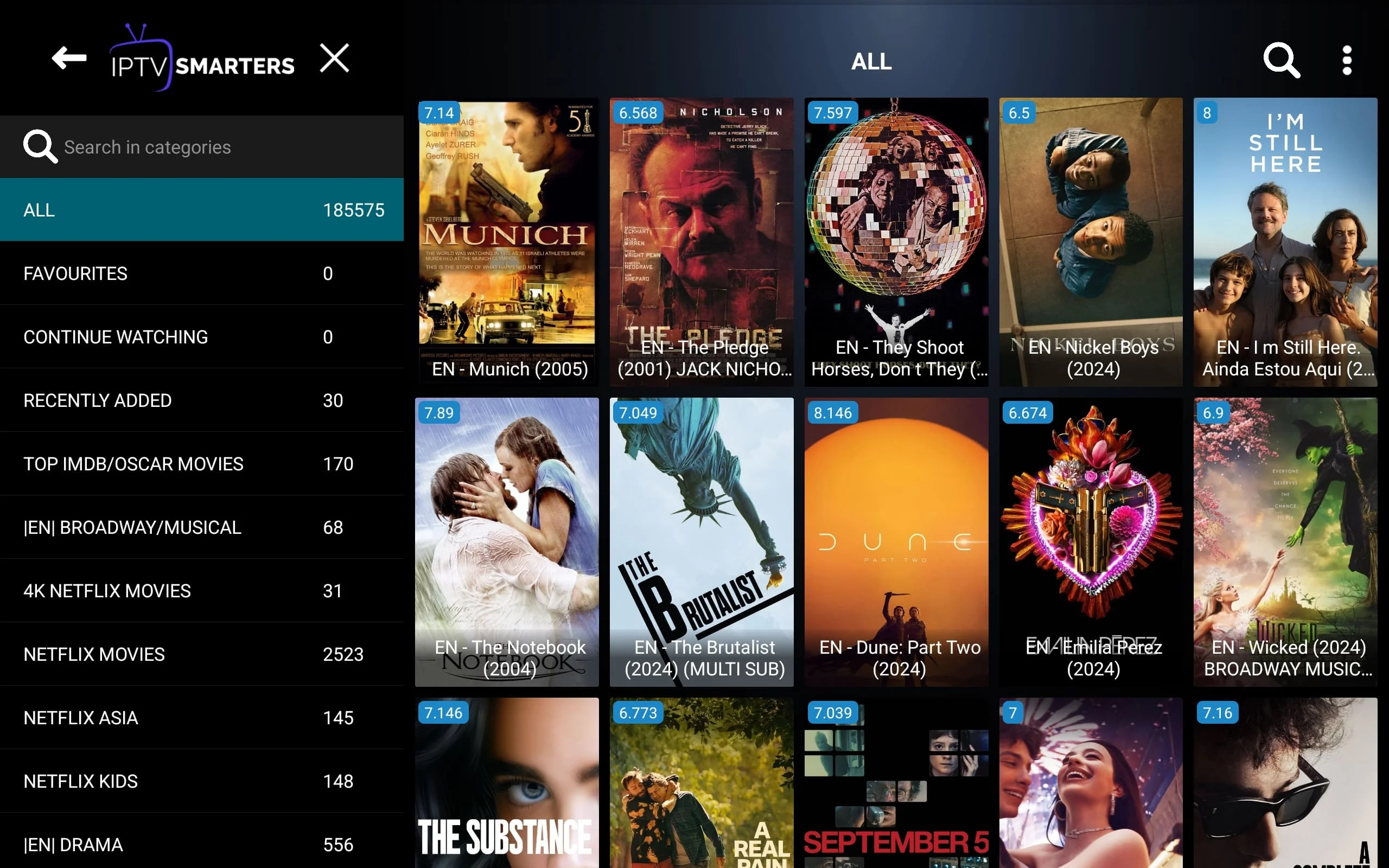1389x868 pixels.
Task: Open the three-dot options menu
Action: click(1347, 60)
